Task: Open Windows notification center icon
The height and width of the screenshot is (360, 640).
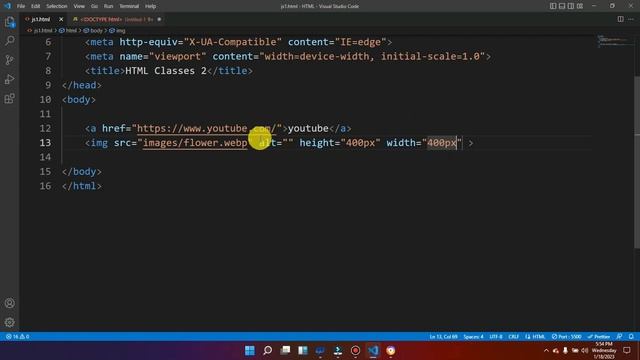Action: (627, 351)
